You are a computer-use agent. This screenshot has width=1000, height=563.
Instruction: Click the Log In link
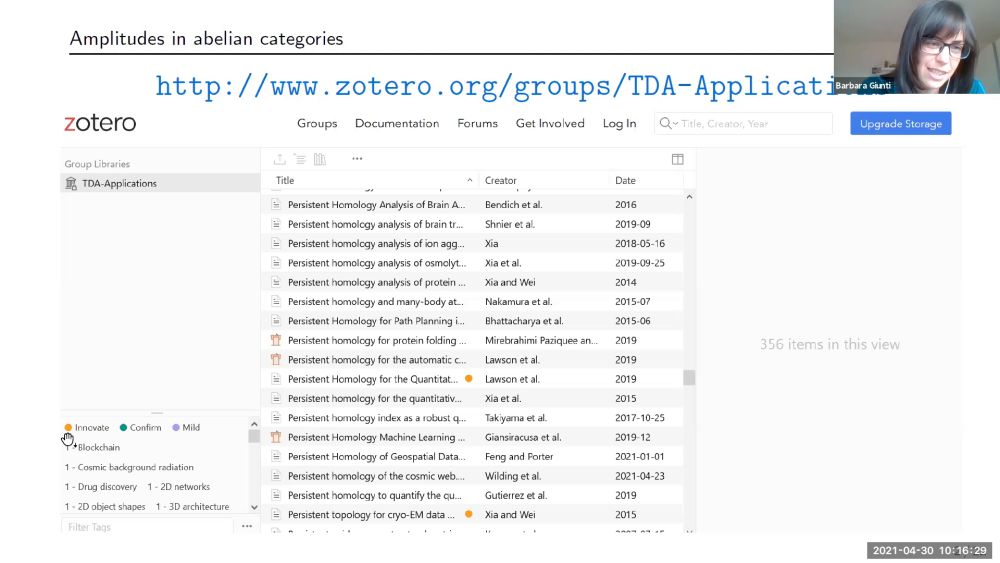[619, 123]
